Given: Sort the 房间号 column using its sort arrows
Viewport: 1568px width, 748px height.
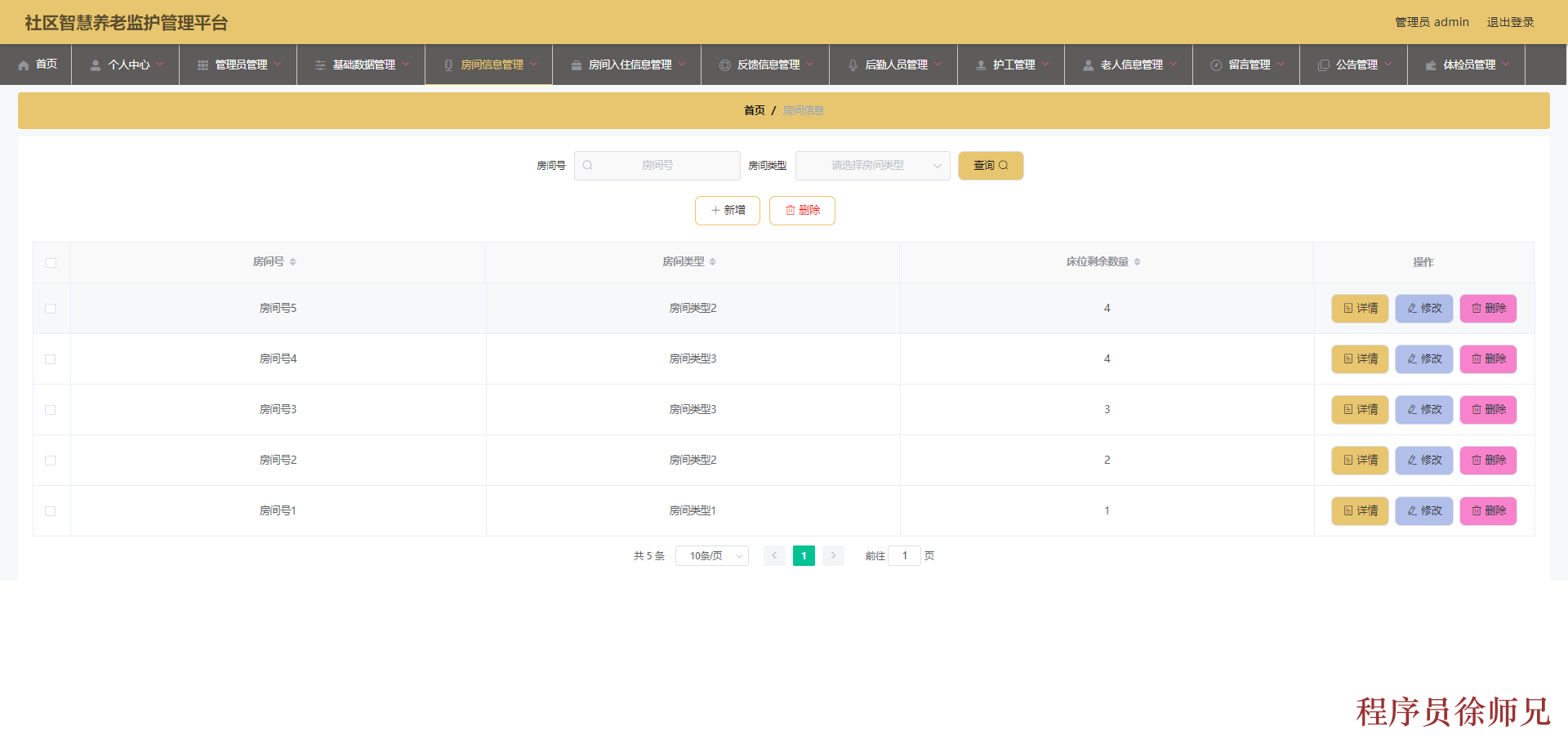Looking at the screenshot, I should point(292,262).
